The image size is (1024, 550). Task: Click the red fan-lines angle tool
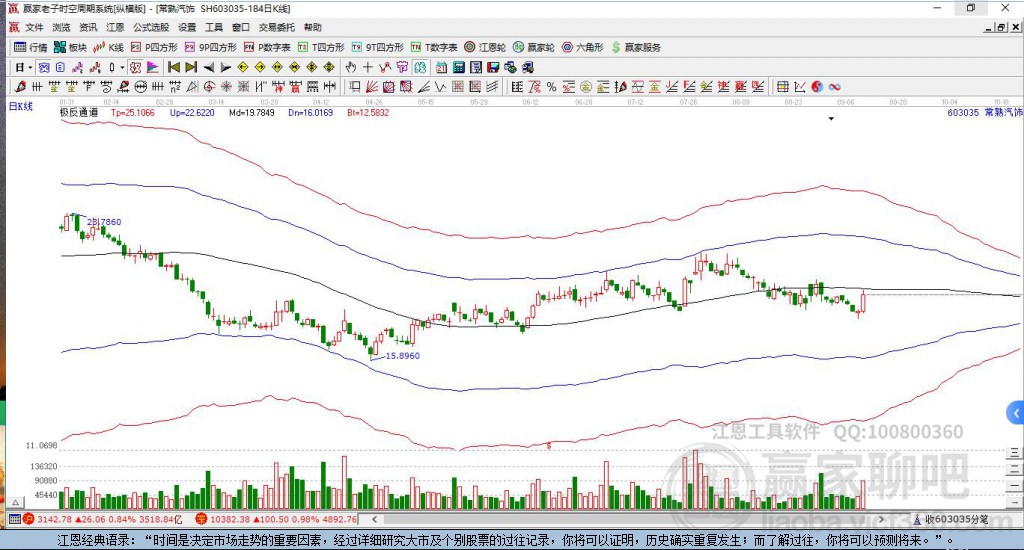click(372, 87)
